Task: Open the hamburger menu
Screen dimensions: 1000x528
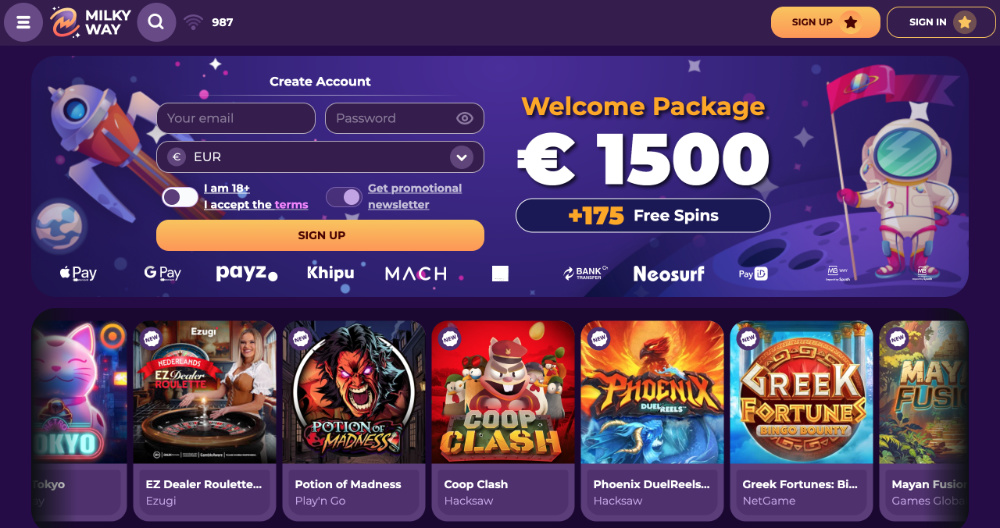Action: click(x=23, y=22)
